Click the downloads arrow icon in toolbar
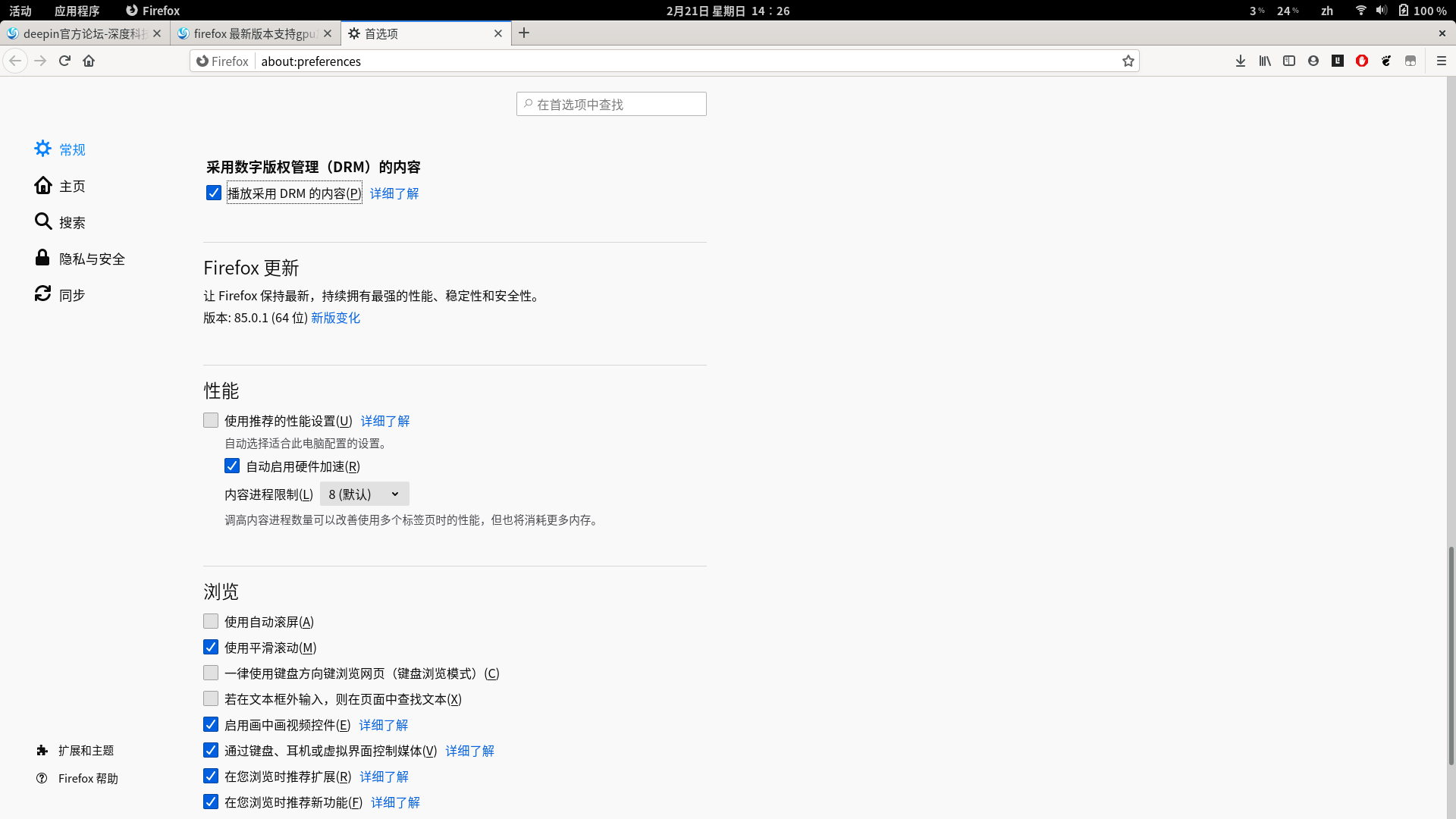This screenshot has height=819, width=1456. tap(1240, 61)
